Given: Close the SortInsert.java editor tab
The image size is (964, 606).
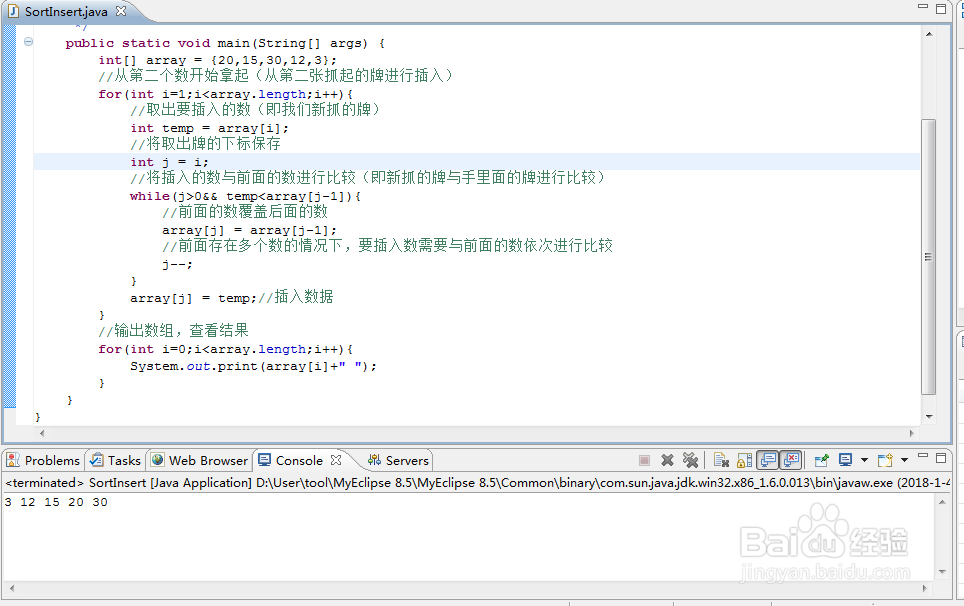Looking at the screenshot, I should 121,11.
